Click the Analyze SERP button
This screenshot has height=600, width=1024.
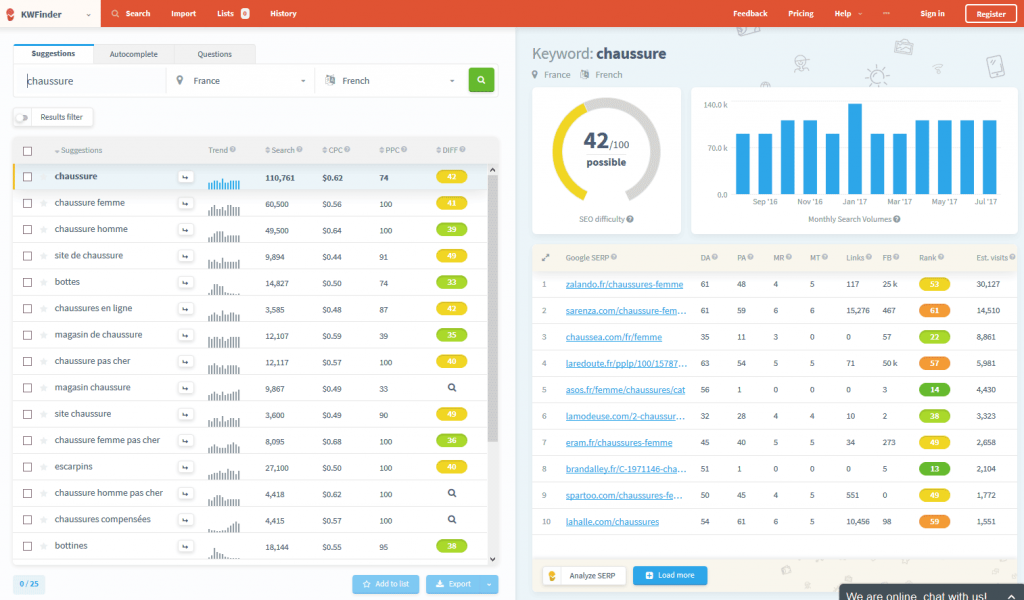[584, 575]
